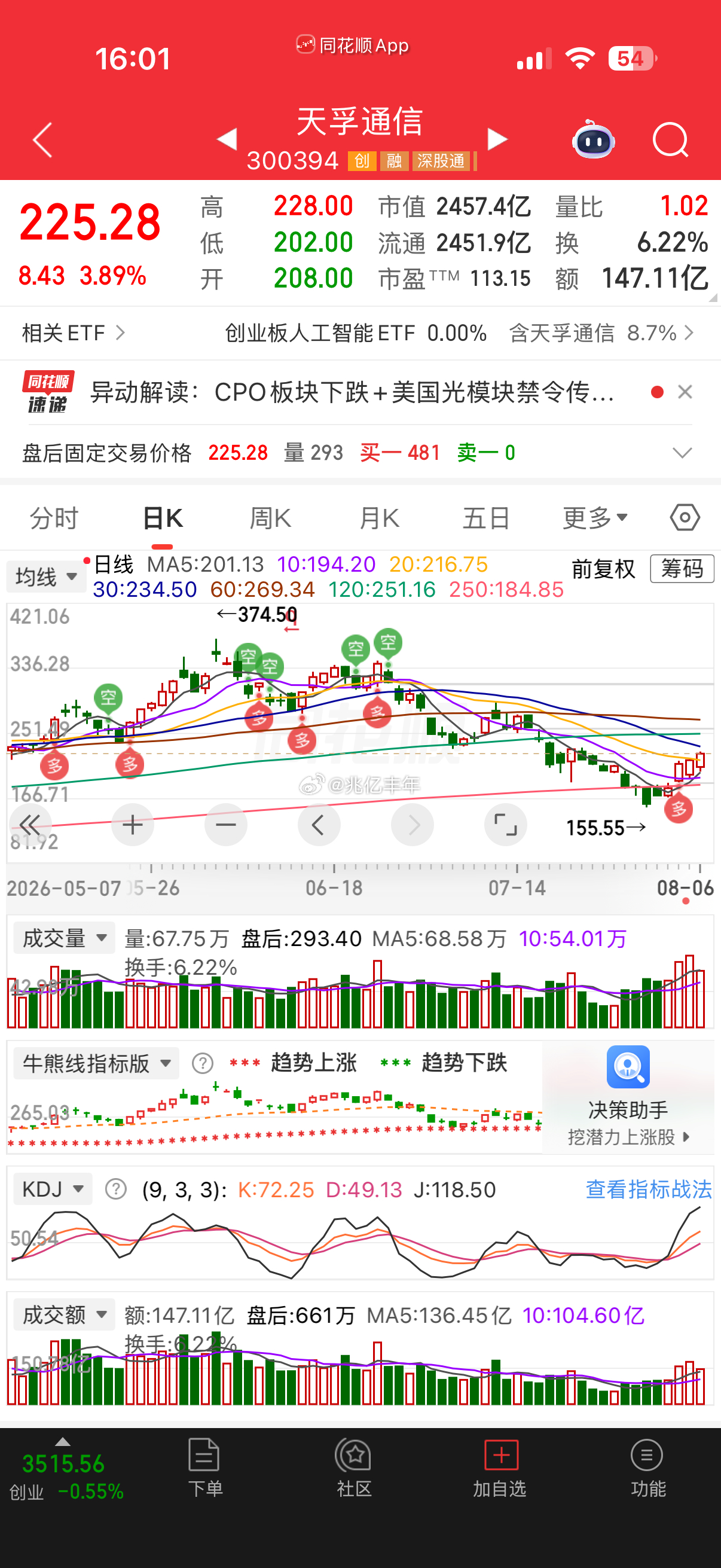The height and width of the screenshot is (1568, 721).
Task: Open the 成交量 indicator dropdown
Action: [64, 938]
